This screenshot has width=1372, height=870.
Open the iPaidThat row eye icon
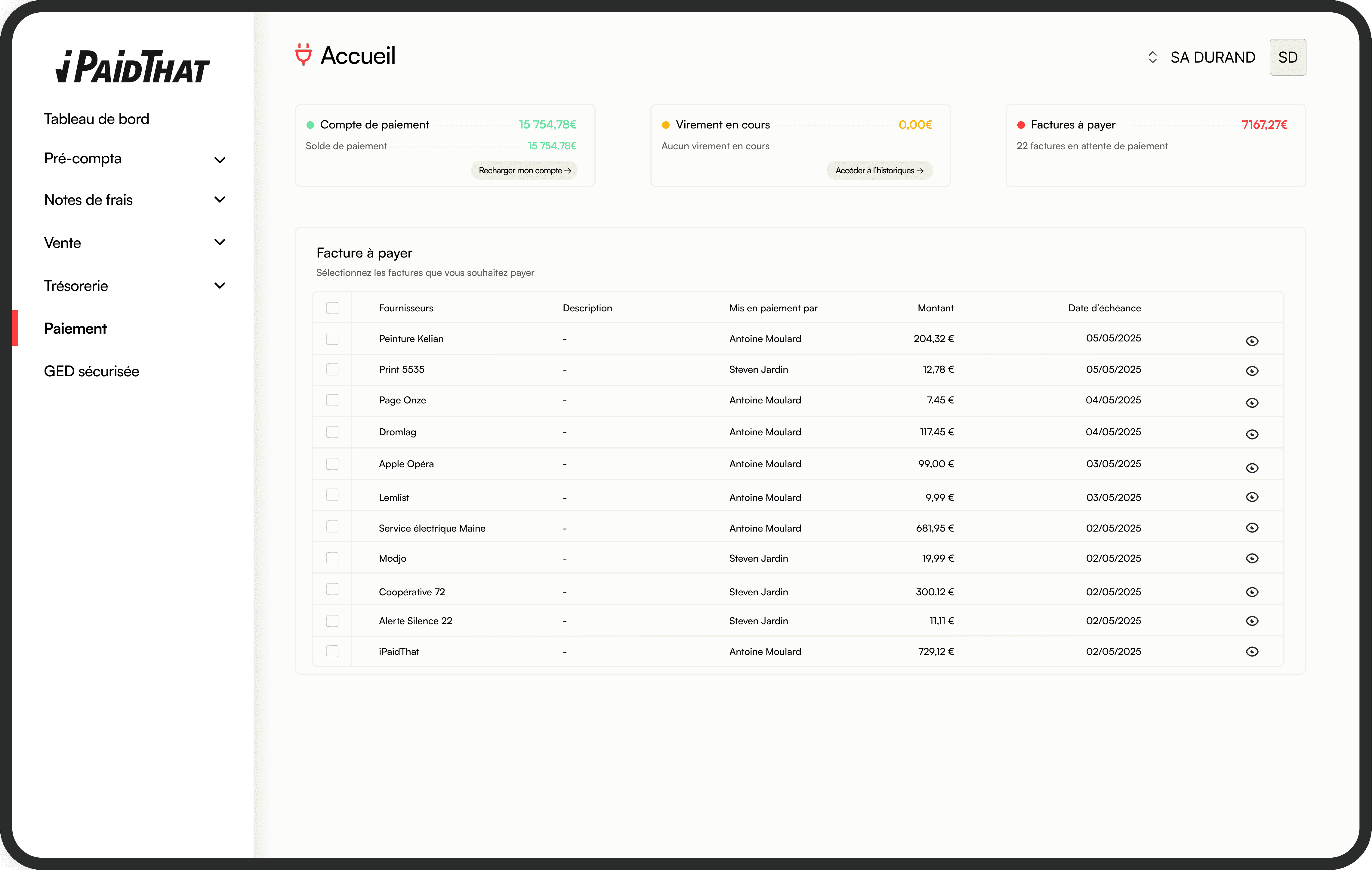tap(1252, 651)
